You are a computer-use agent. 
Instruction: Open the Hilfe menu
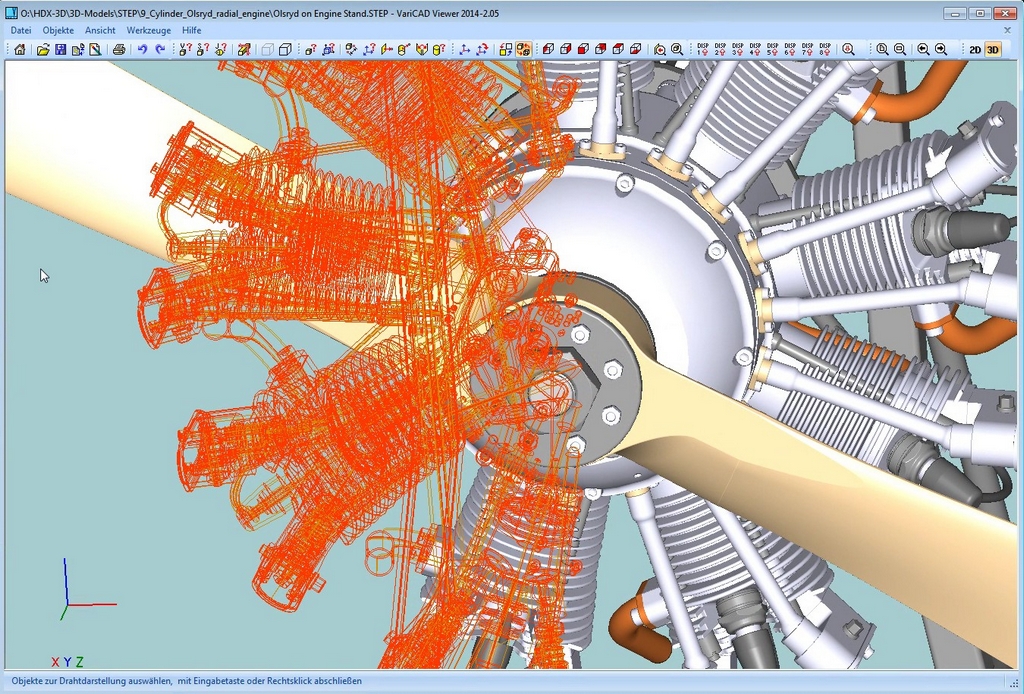click(192, 30)
